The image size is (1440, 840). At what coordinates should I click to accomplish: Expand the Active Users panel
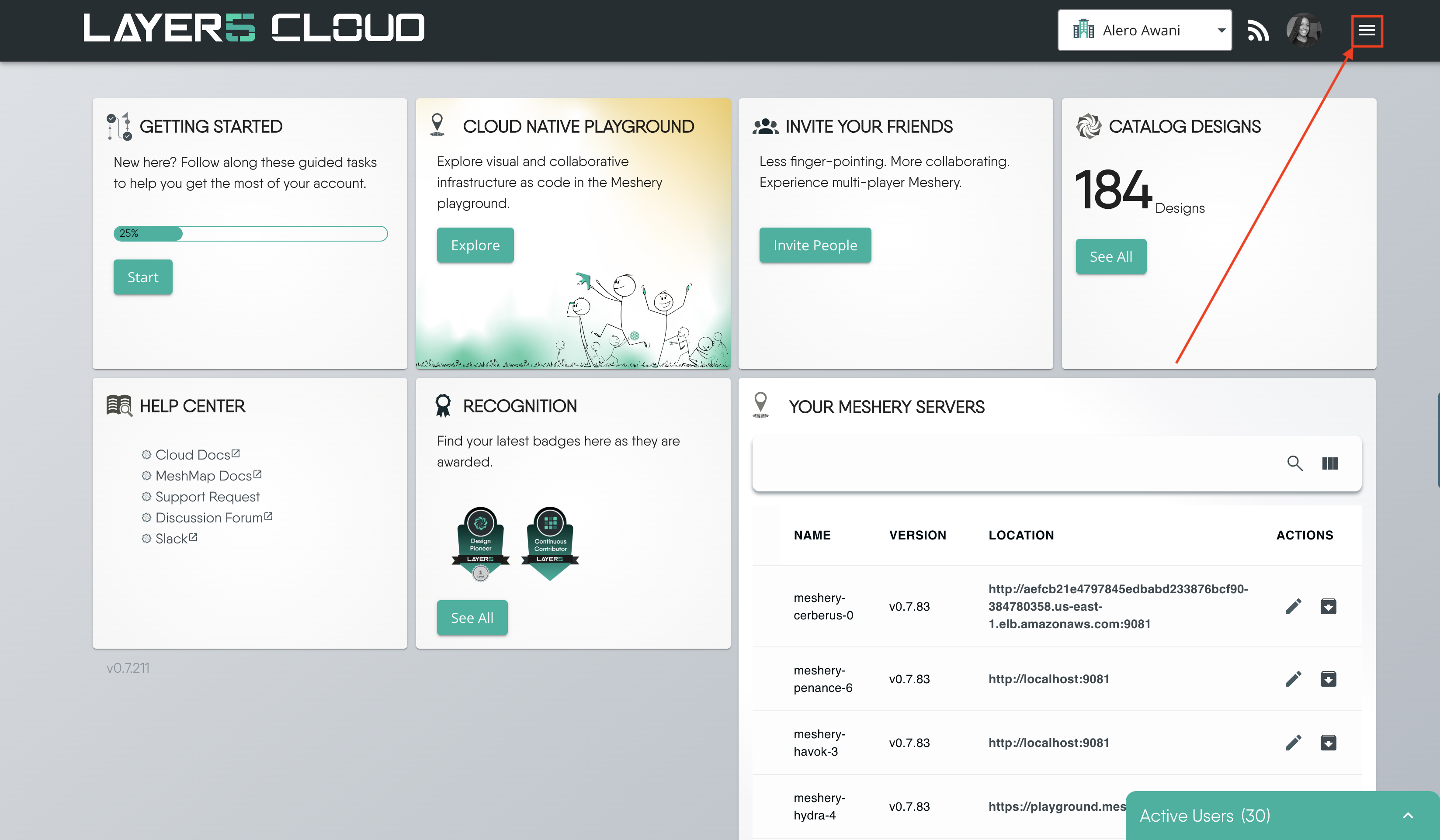1407,816
